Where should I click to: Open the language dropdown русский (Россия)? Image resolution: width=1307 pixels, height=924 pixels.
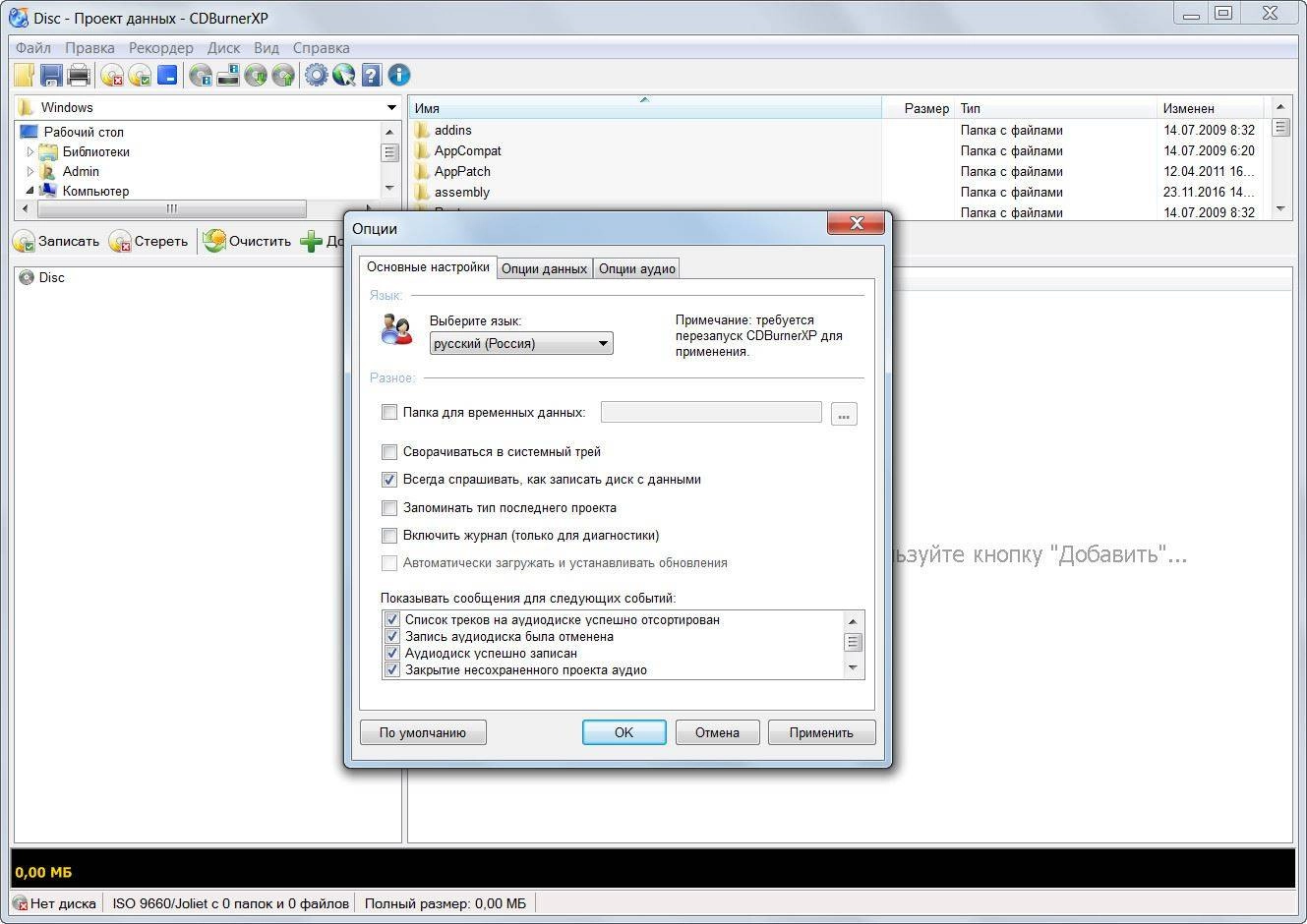pyautogui.click(x=521, y=343)
